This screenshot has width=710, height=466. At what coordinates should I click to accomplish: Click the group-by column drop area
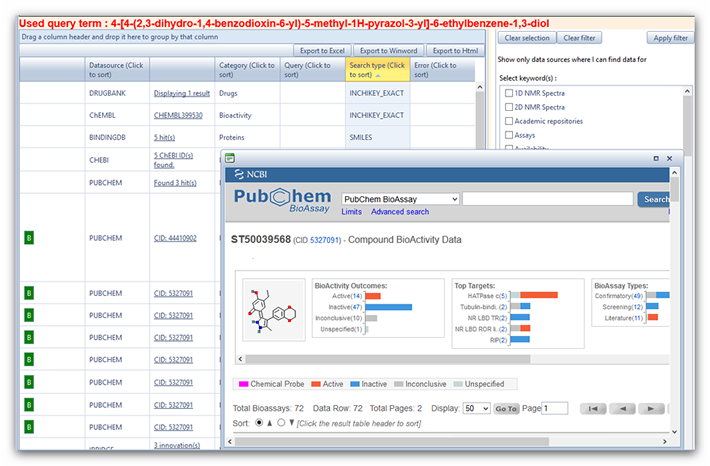pos(252,37)
